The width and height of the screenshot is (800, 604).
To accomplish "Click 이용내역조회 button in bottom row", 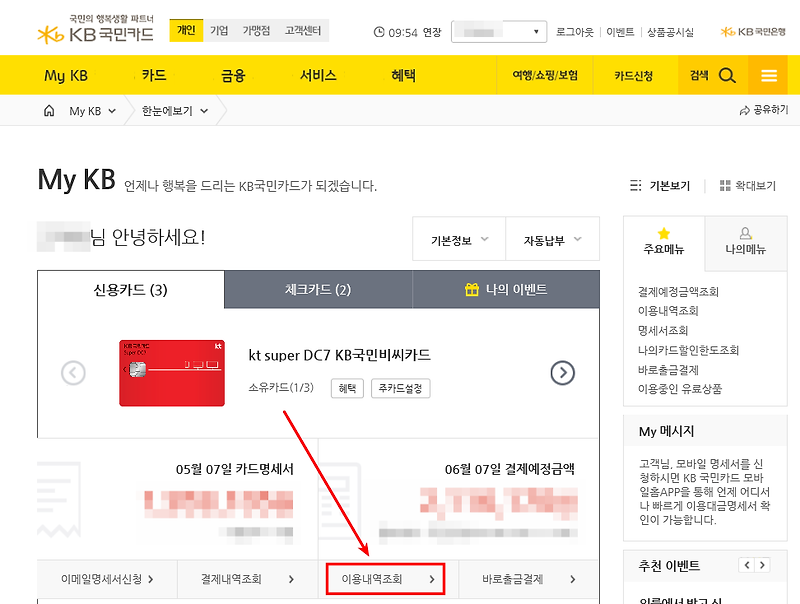I will click(x=386, y=579).
